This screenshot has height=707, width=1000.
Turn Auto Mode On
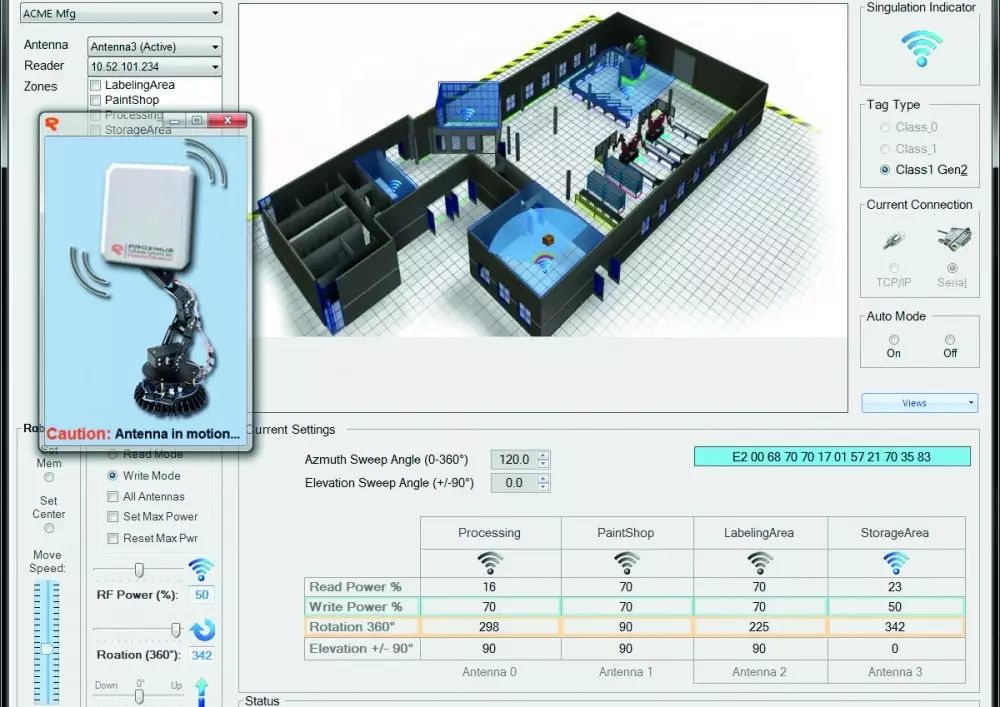(x=893, y=340)
